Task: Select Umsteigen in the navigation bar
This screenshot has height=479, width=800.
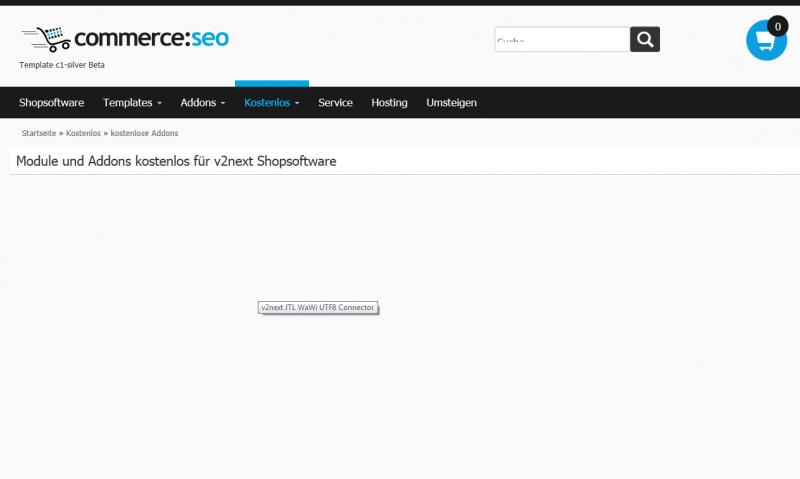Action: [x=451, y=103]
